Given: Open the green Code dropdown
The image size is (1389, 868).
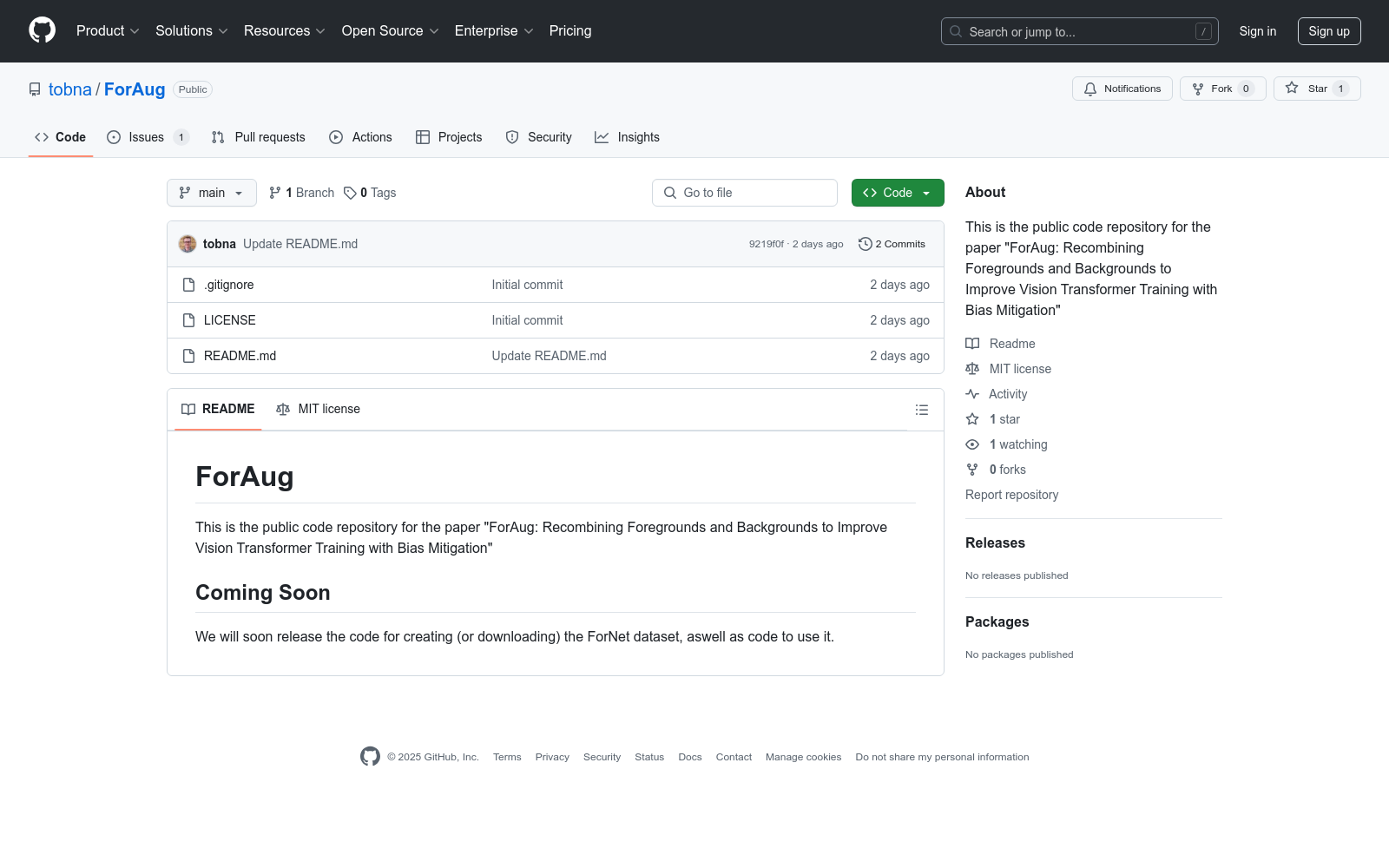Looking at the screenshot, I should 898,193.
